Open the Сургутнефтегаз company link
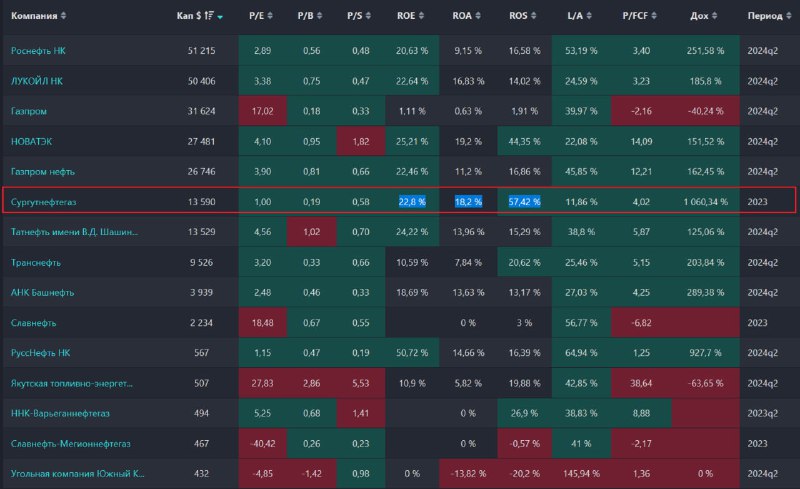800x489 pixels. (43, 202)
